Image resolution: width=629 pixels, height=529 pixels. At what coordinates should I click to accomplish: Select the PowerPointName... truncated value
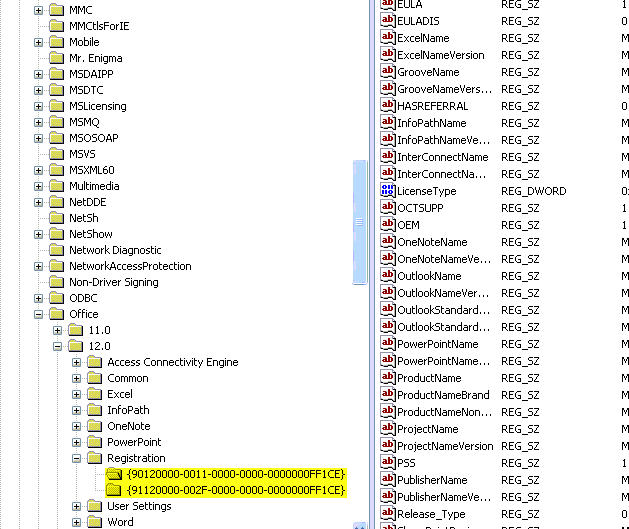pyautogui.click(x=444, y=361)
